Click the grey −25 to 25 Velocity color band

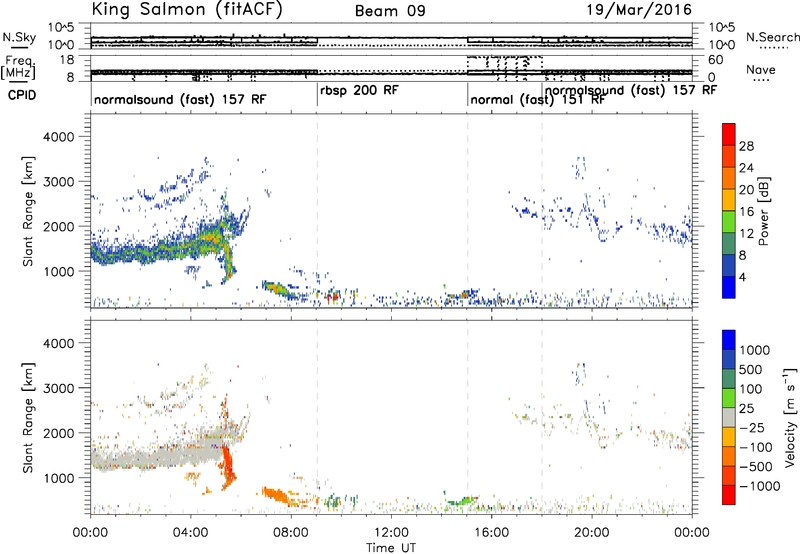click(729, 418)
